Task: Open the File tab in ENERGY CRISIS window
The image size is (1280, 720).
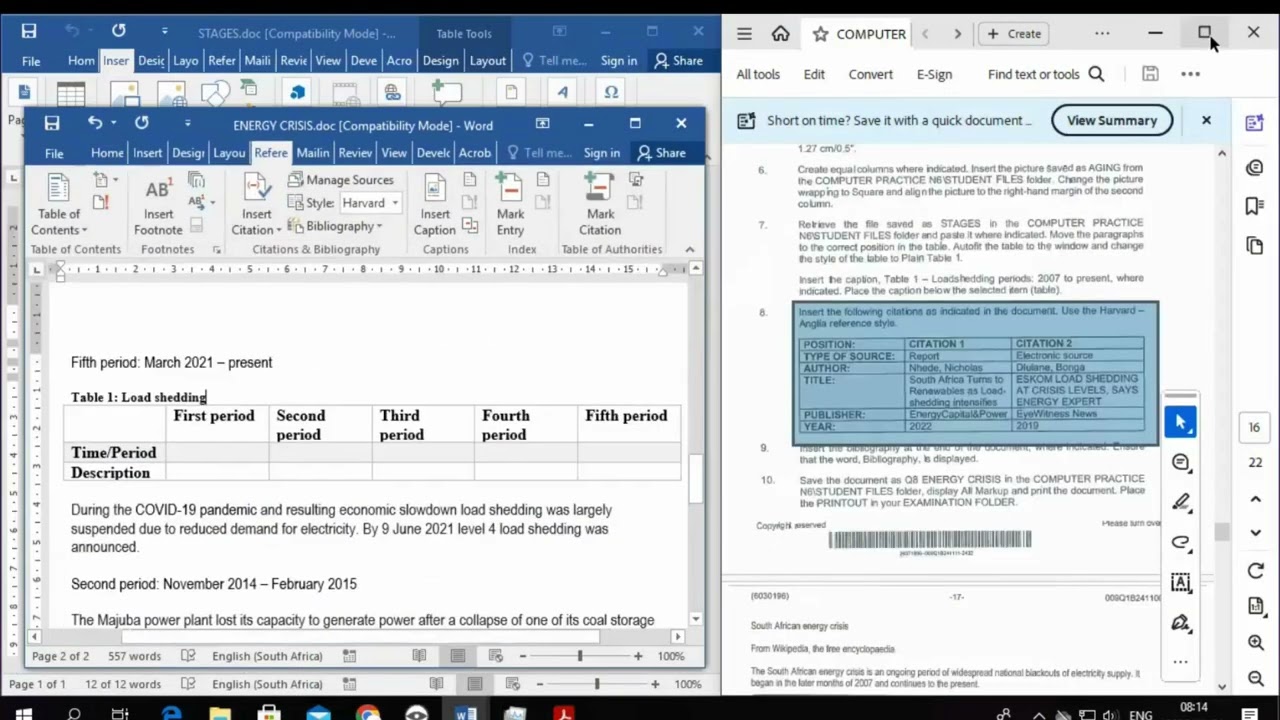Action: click(x=54, y=153)
